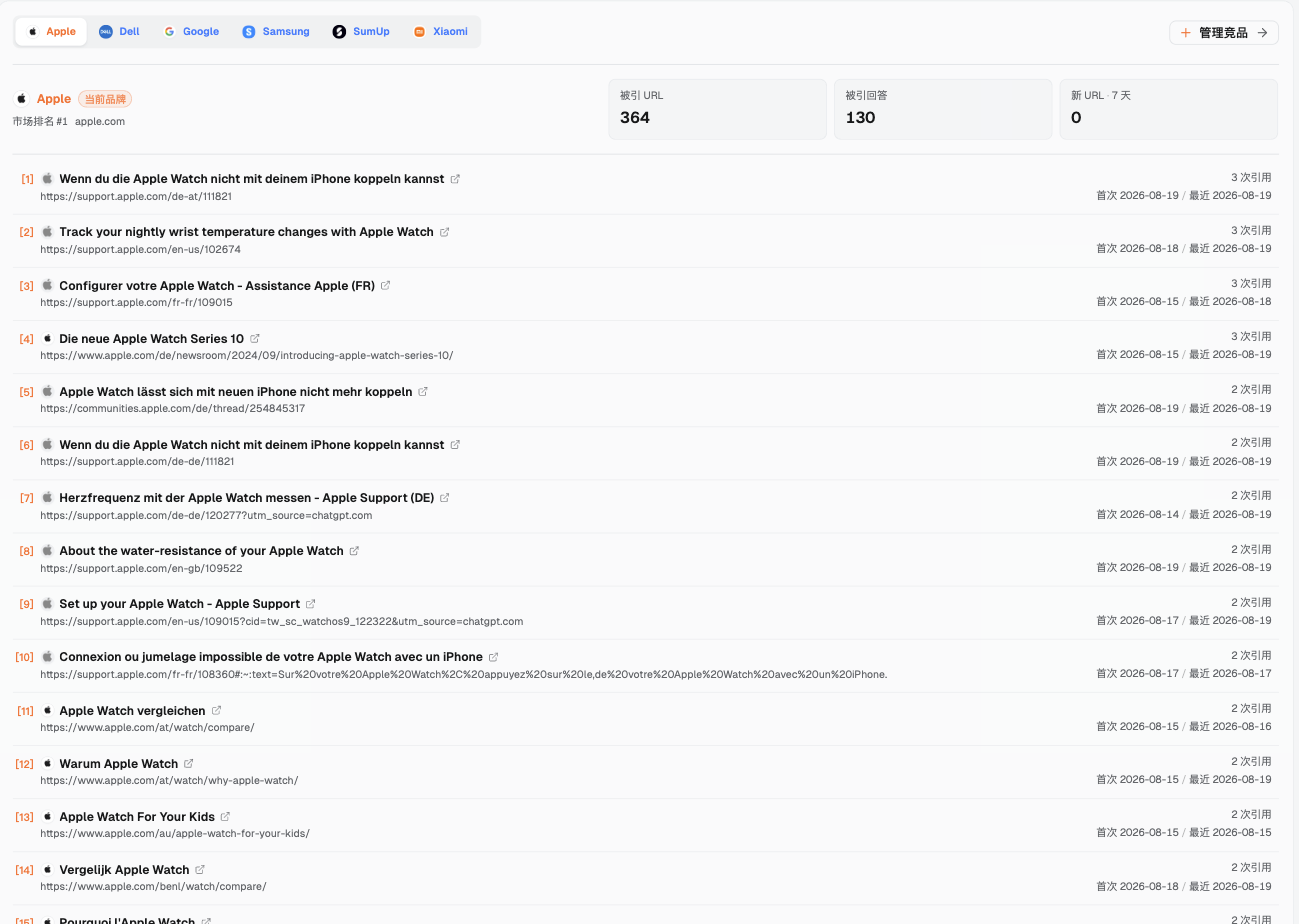
Task: Select the Xiaomi tab
Action: (x=441, y=32)
